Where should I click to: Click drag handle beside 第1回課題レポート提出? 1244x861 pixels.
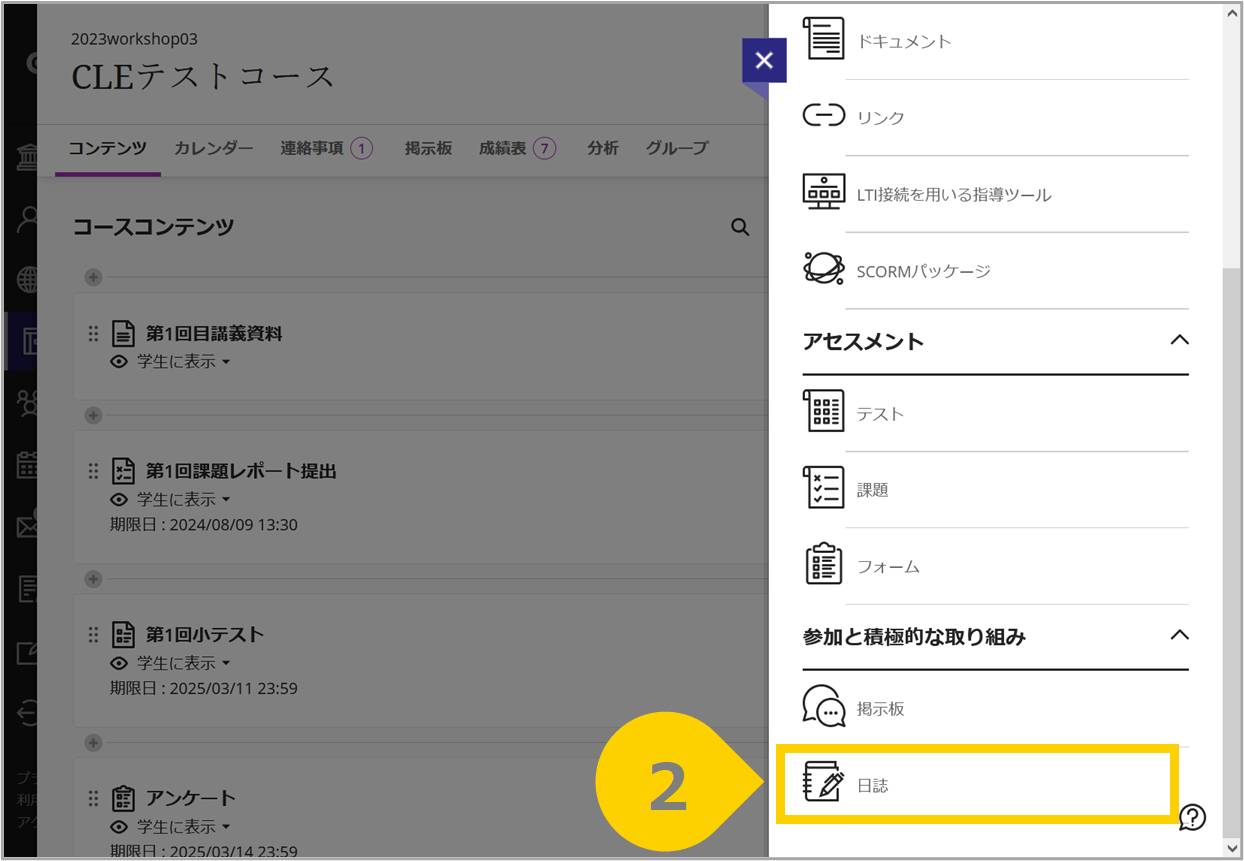click(93, 471)
